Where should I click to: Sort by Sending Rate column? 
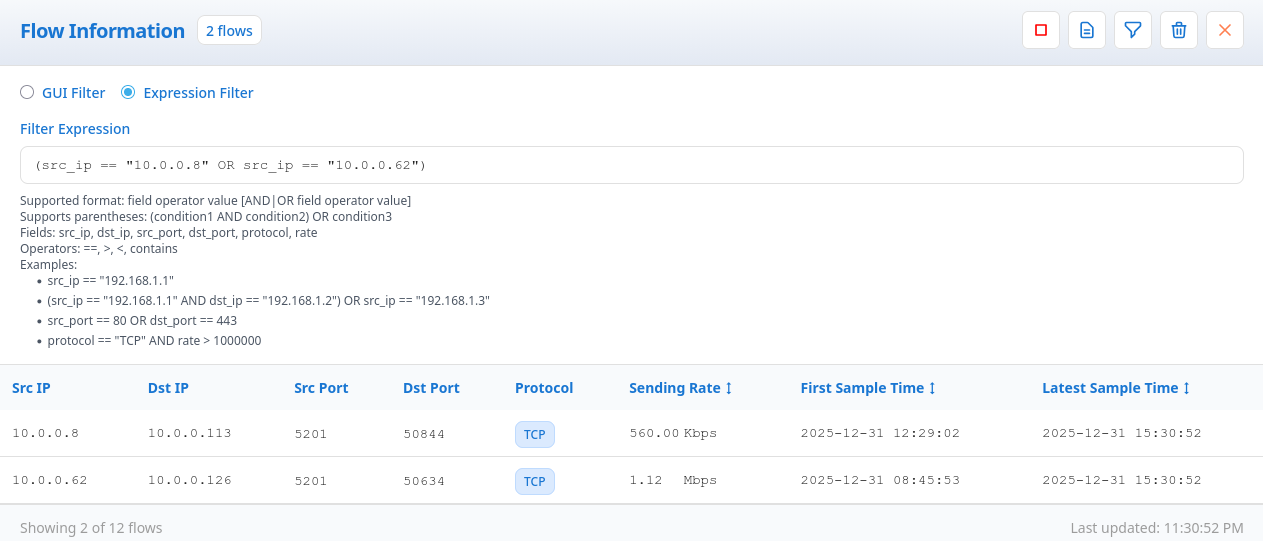[x=680, y=388]
